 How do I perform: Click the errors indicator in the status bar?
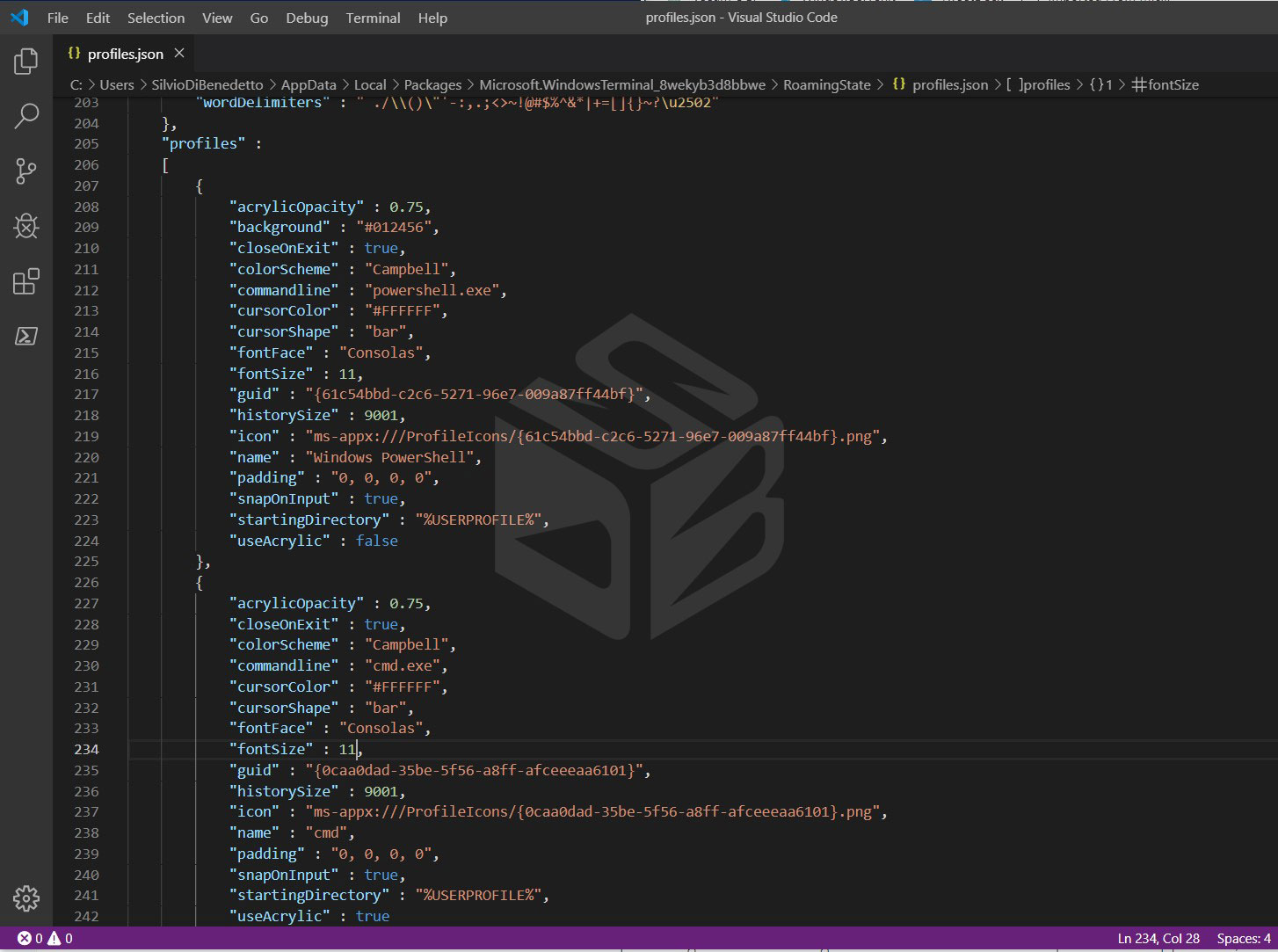coord(25,938)
